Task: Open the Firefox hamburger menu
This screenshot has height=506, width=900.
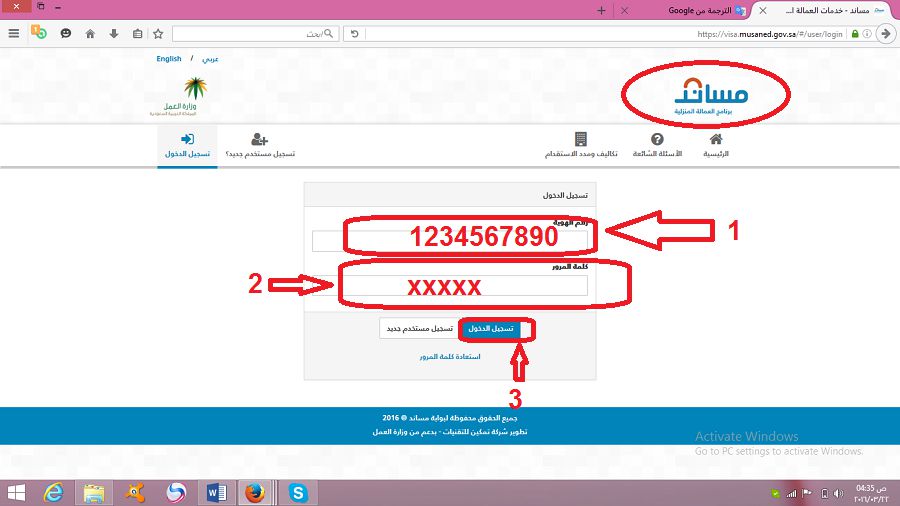Action: (14, 33)
